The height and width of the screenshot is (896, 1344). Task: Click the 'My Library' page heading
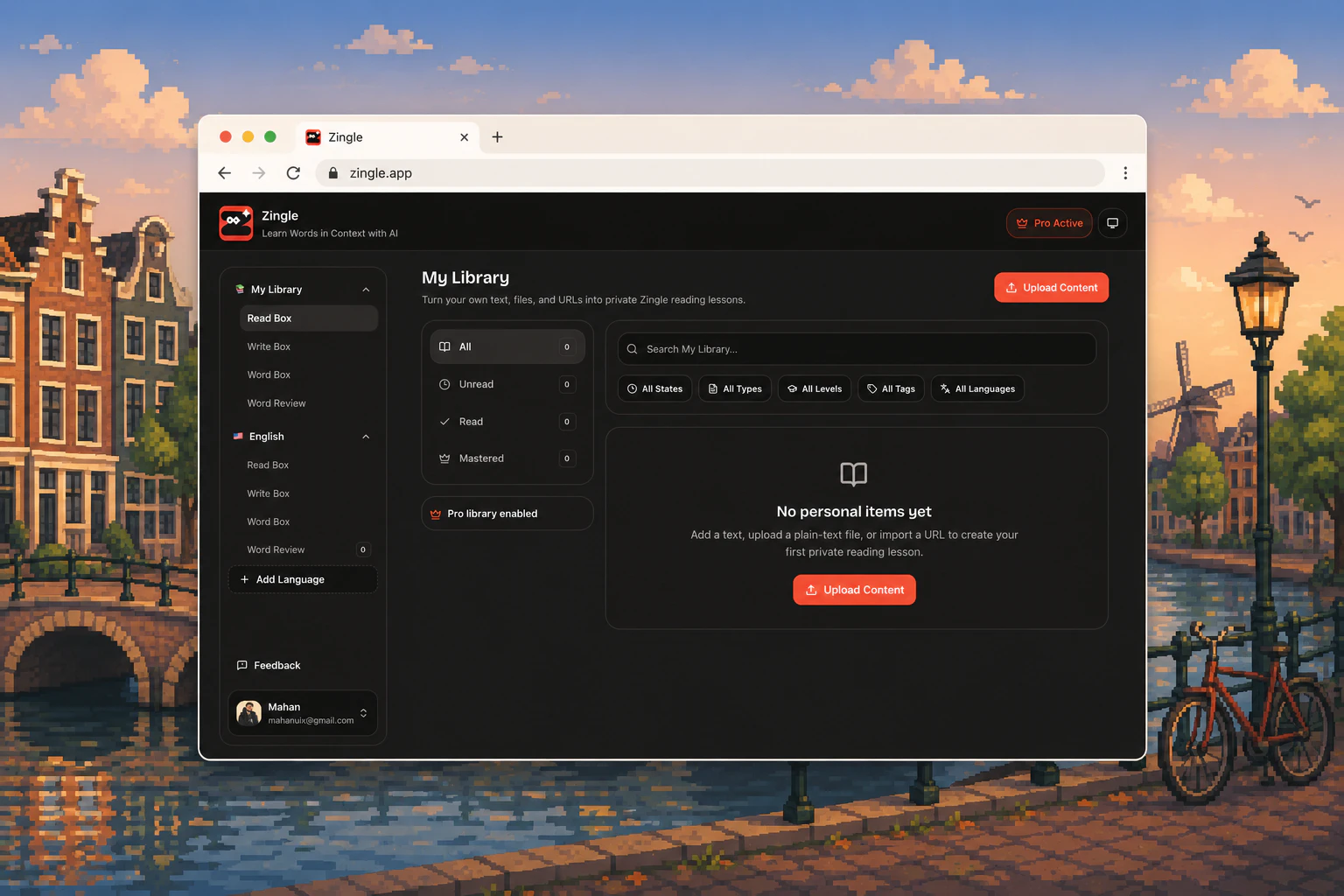[465, 277]
